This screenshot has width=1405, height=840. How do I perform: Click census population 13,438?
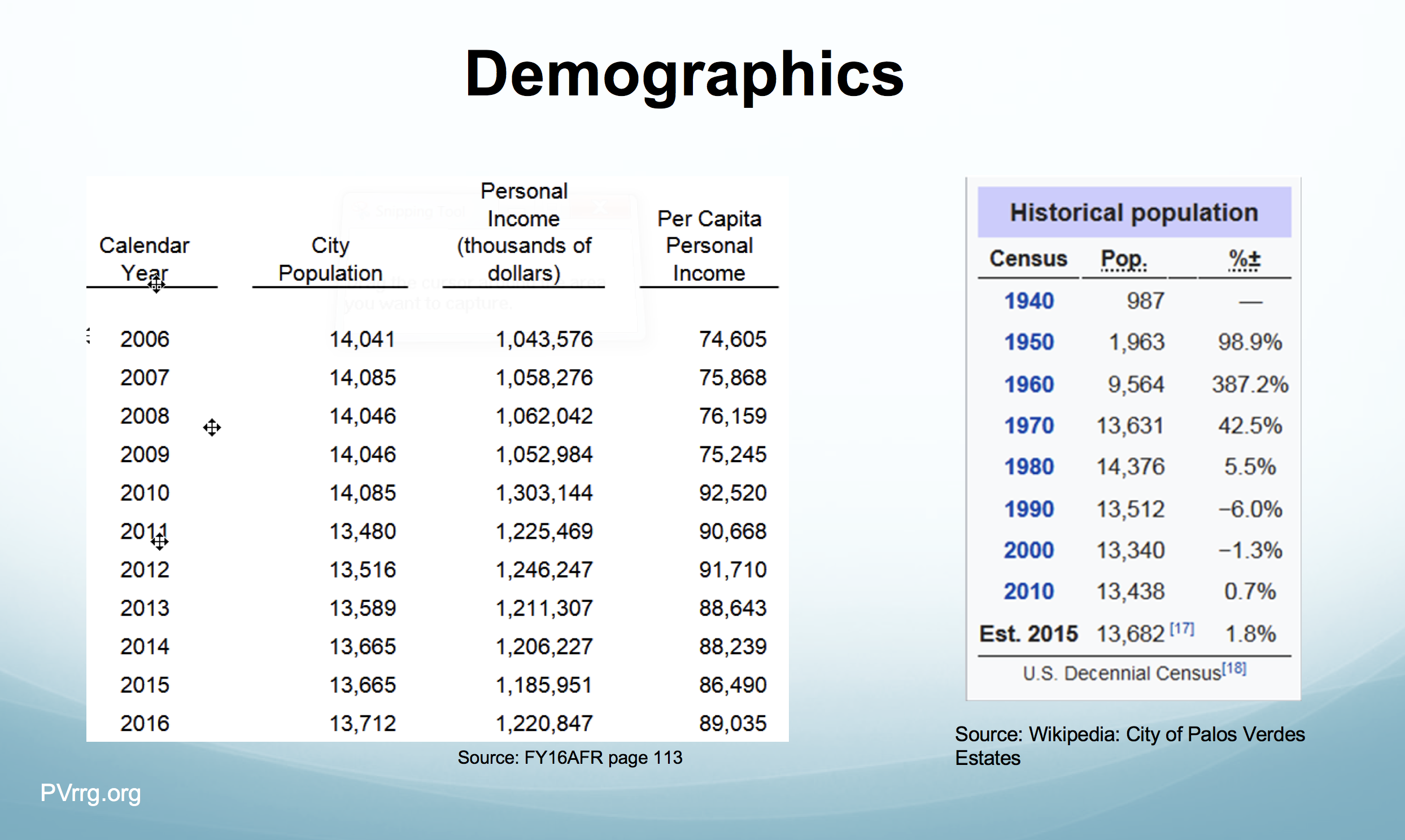pos(1131,592)
